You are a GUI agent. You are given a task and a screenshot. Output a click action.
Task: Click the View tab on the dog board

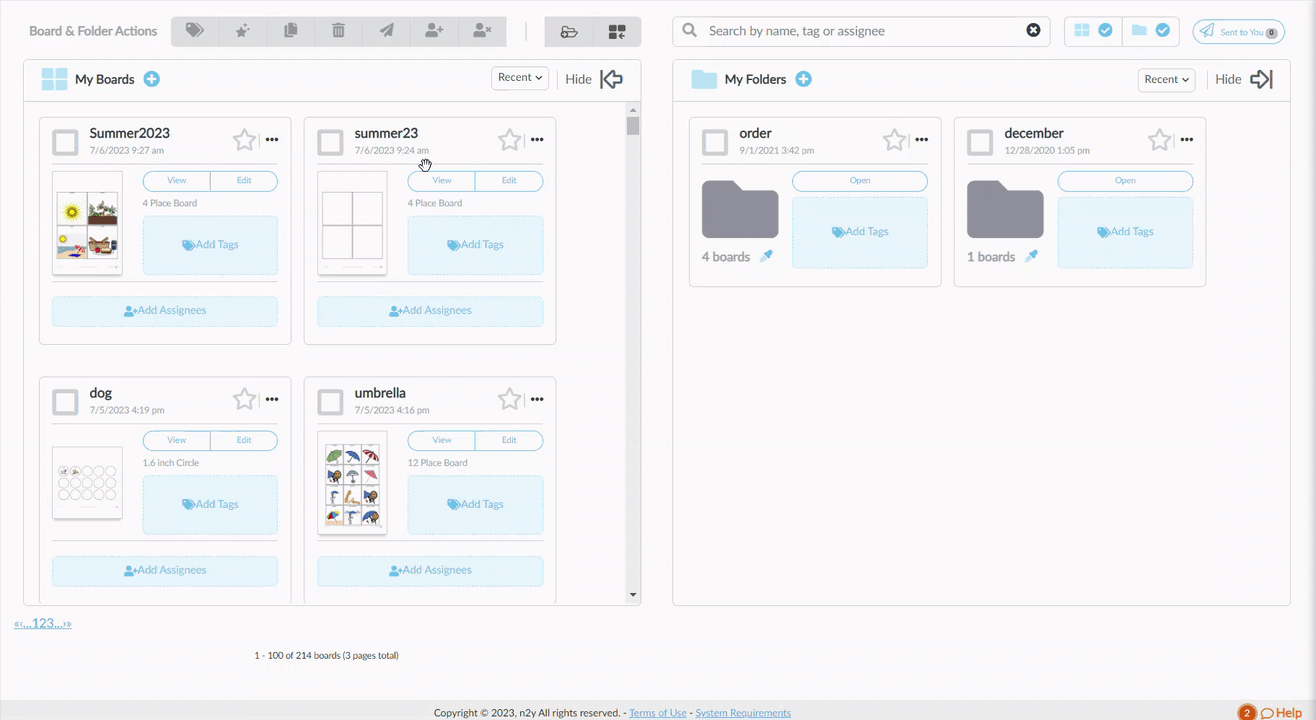pyautogui.click(x=177, y=441)
